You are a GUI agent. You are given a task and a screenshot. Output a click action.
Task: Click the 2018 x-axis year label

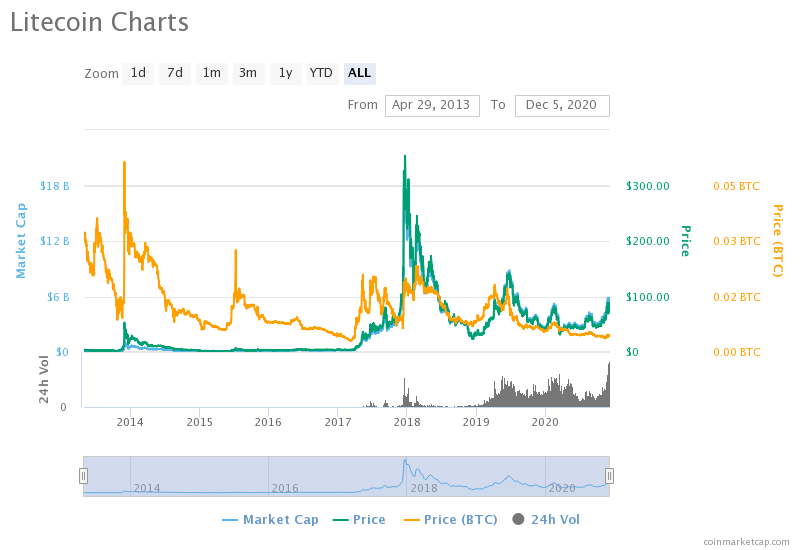pyautogui.click(x=407, y=422)
